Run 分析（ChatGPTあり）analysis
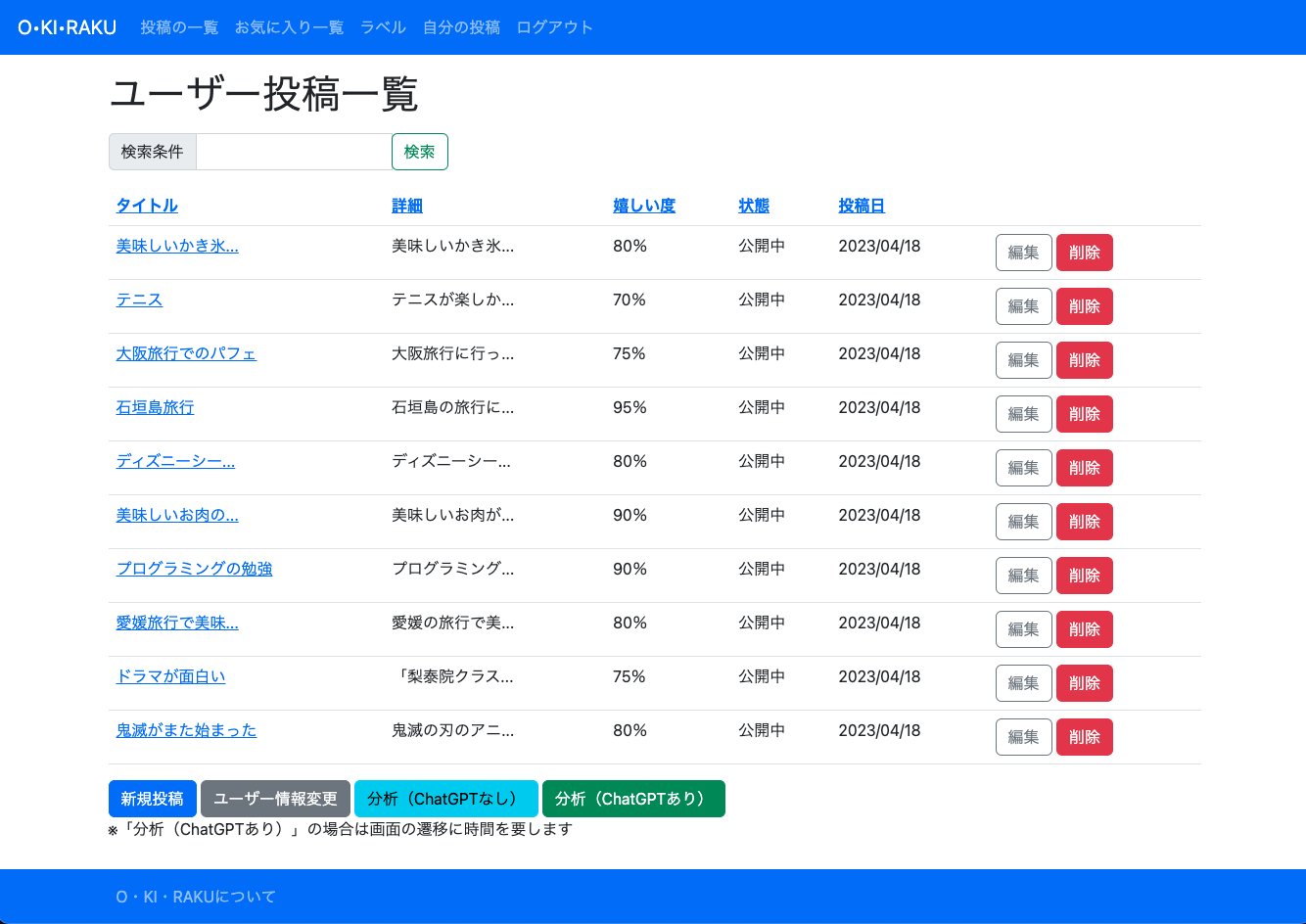The image size is (1306, 924). (x=633, y=799)
